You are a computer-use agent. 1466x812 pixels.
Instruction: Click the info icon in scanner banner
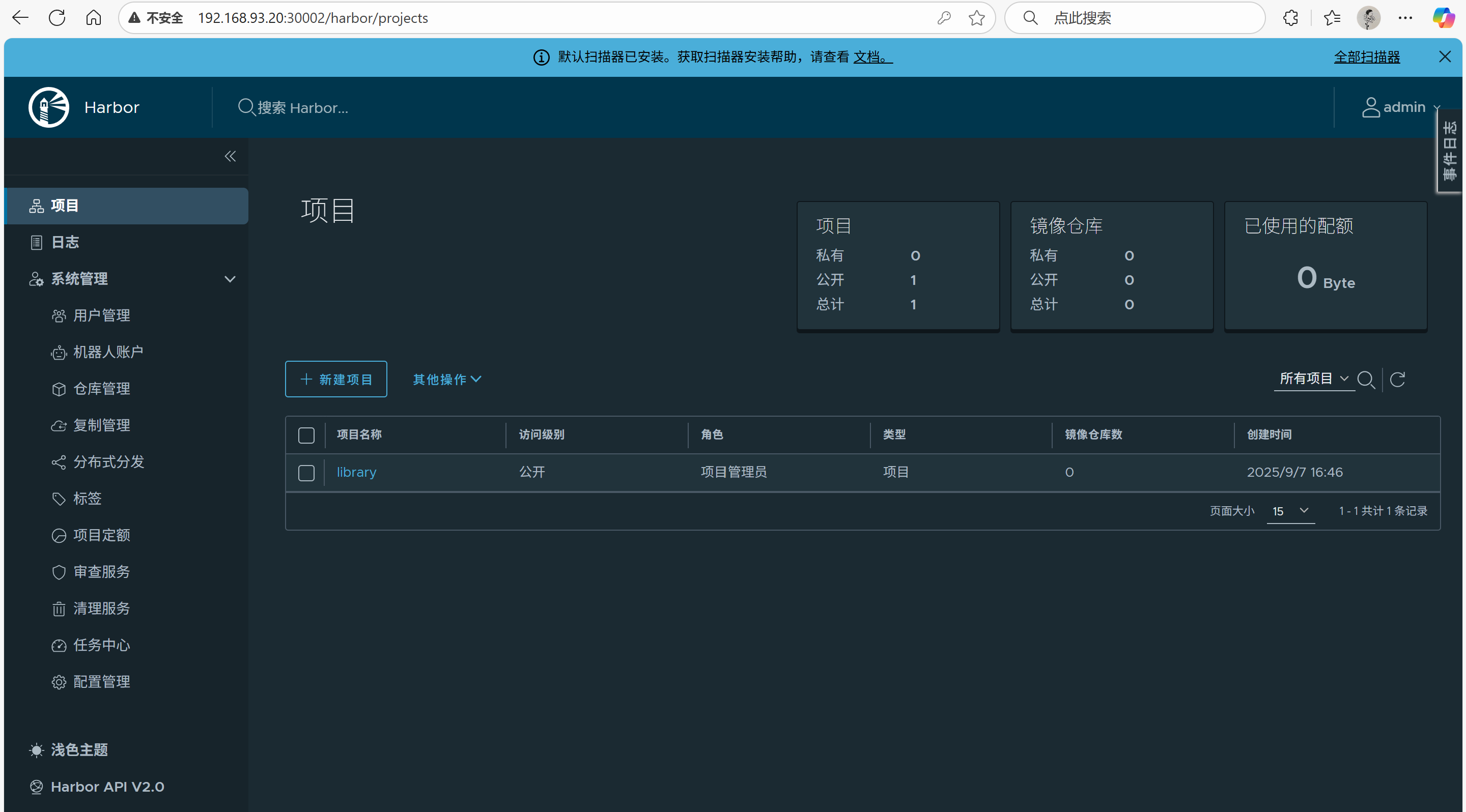(x=541, y=57)
